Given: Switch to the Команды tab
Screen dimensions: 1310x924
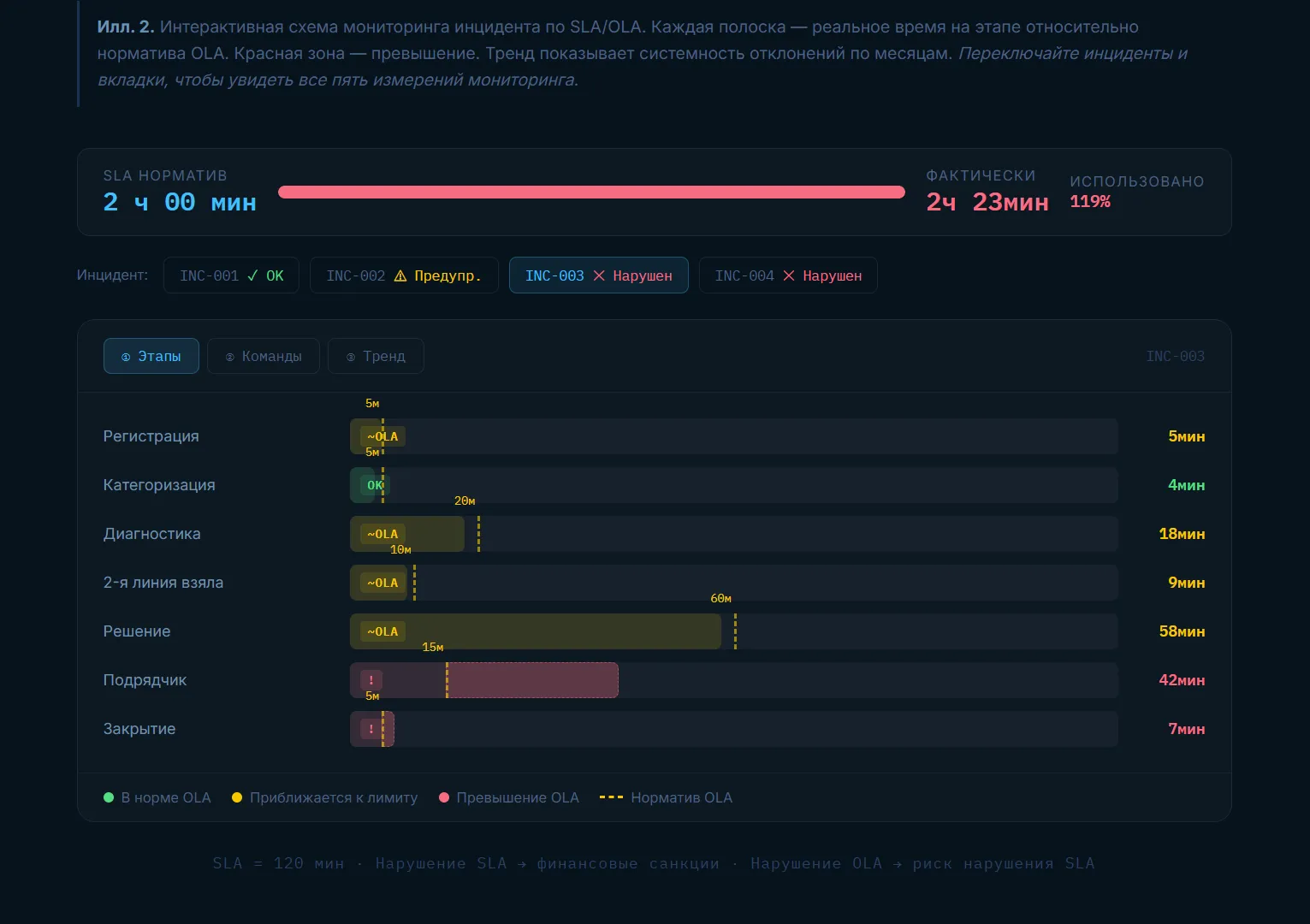Looking at the screenshot, I should coord(264,356).
